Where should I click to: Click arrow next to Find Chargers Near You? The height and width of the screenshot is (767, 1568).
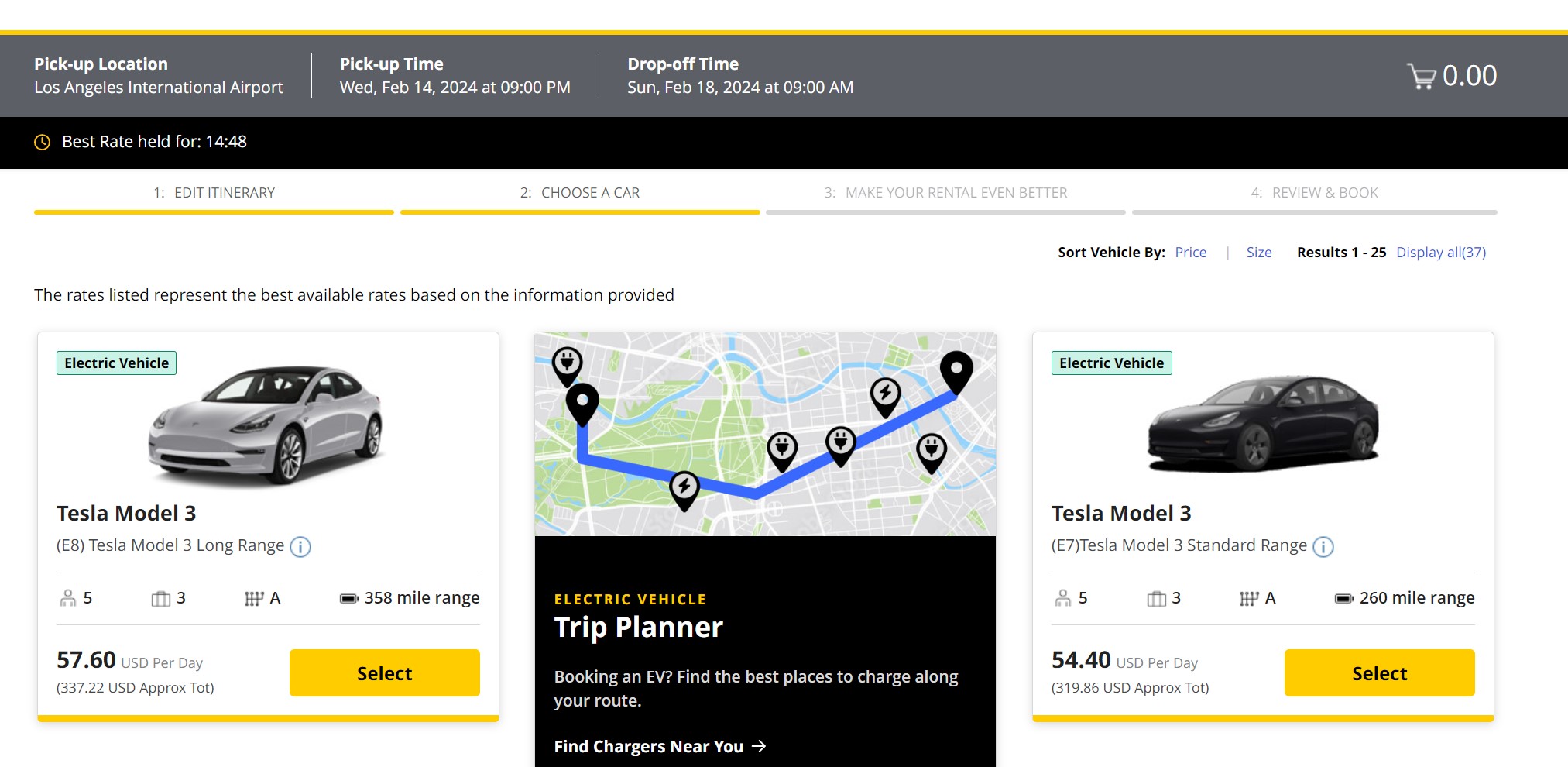coord(759,746)
